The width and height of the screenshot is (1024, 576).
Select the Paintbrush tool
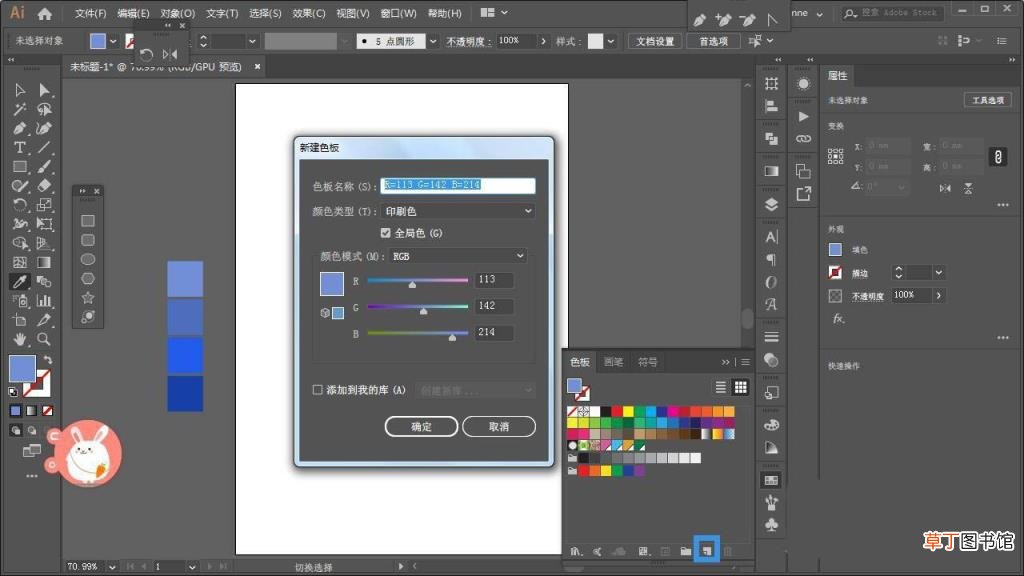pos(44,167)
